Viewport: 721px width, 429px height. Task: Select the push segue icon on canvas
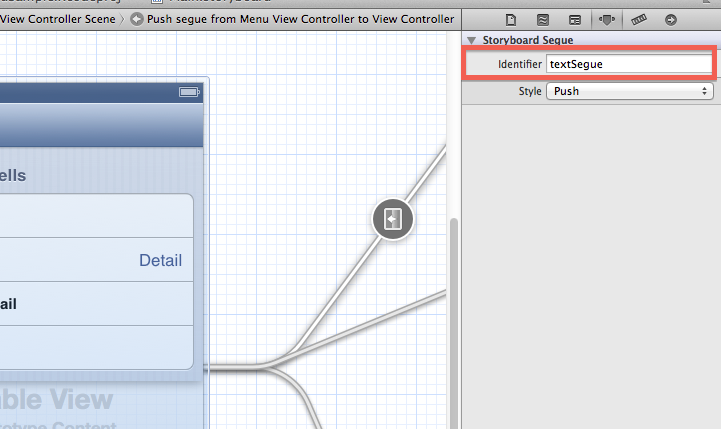click(393, 219)
